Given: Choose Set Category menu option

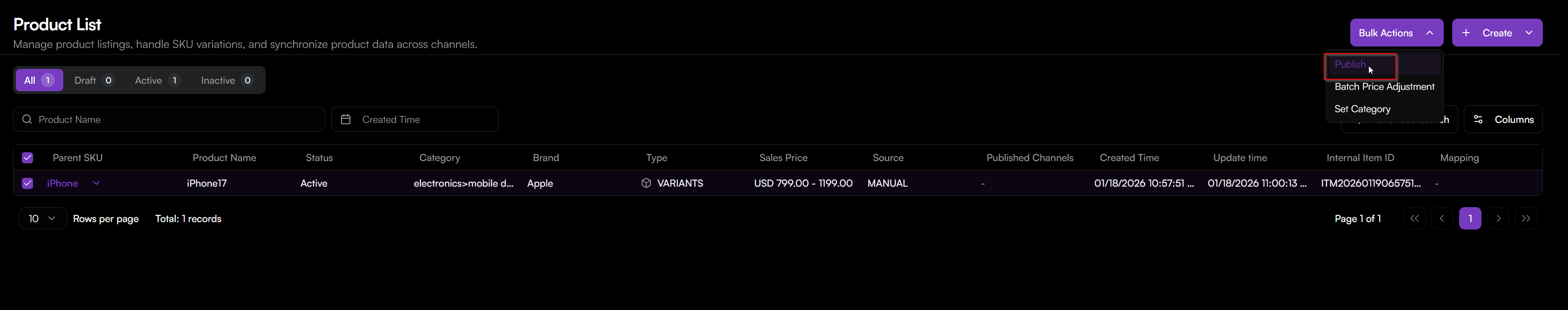Looking at the screenshot, I should coord(1362,109).
